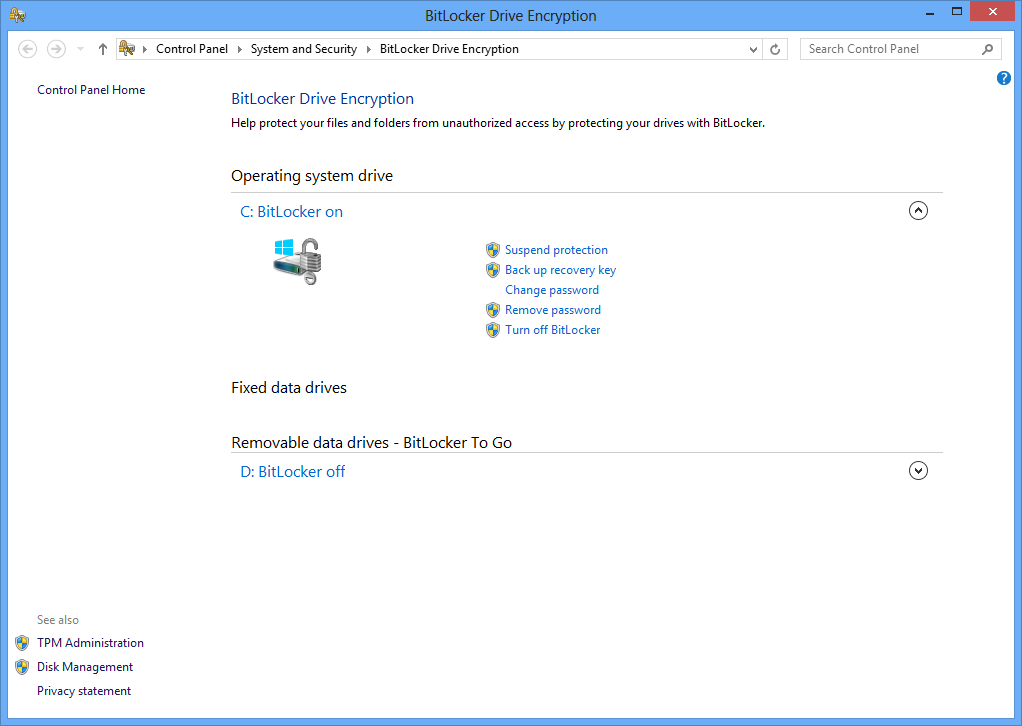Click the Fixed data drives heading
This screenshot has width=1022, height=726.
[x=289, y=388]
